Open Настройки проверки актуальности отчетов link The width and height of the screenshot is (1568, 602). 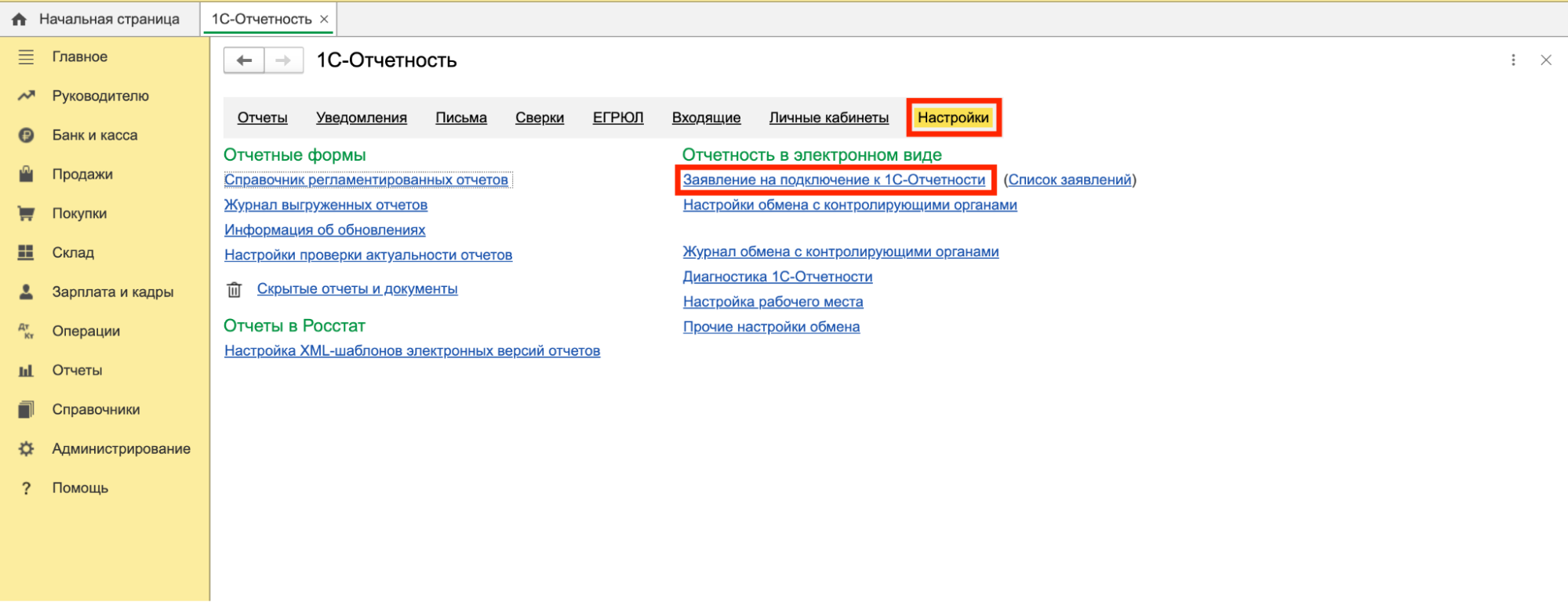click(368, 255)
